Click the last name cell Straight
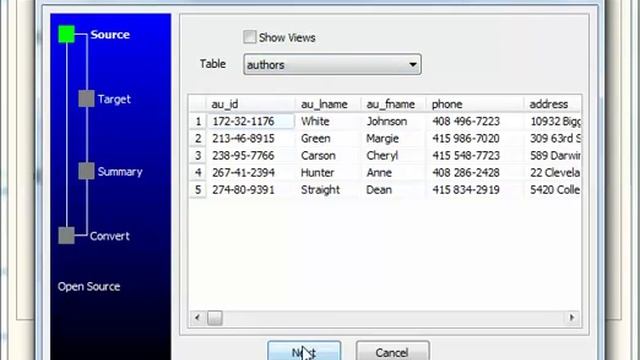Screen dimensions: 640x360 point(328,190)
